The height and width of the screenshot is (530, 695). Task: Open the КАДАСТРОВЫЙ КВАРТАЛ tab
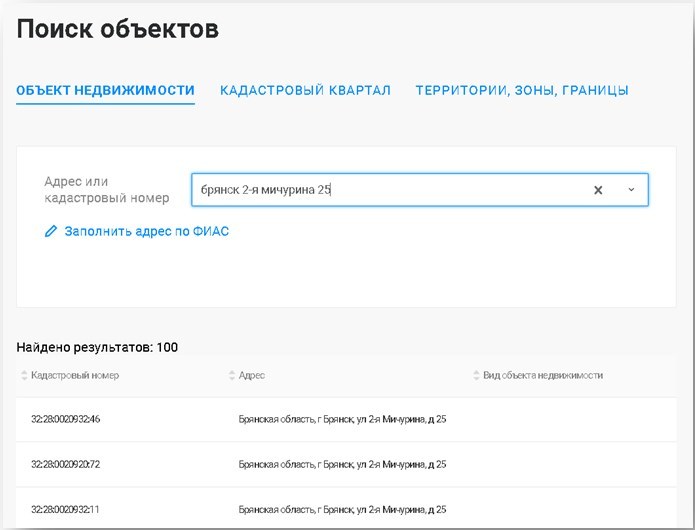click(x=305, y=90)
